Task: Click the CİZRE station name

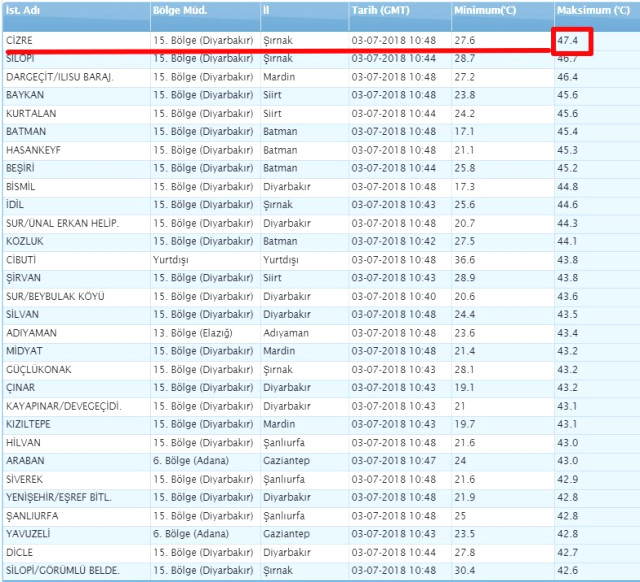Action: click(x=21, y=41)
